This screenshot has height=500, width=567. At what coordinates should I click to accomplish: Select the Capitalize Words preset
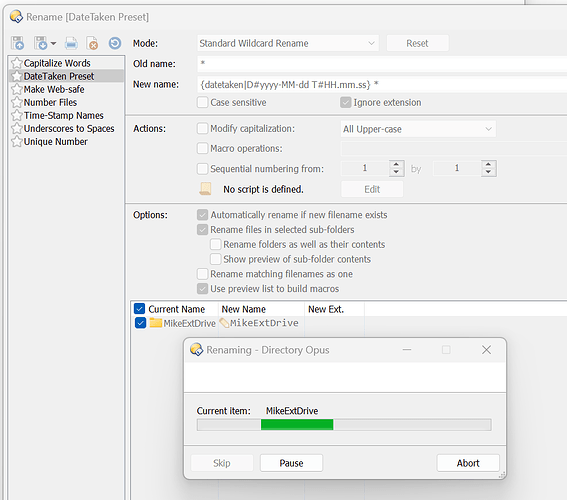click(x=57, y=63)
